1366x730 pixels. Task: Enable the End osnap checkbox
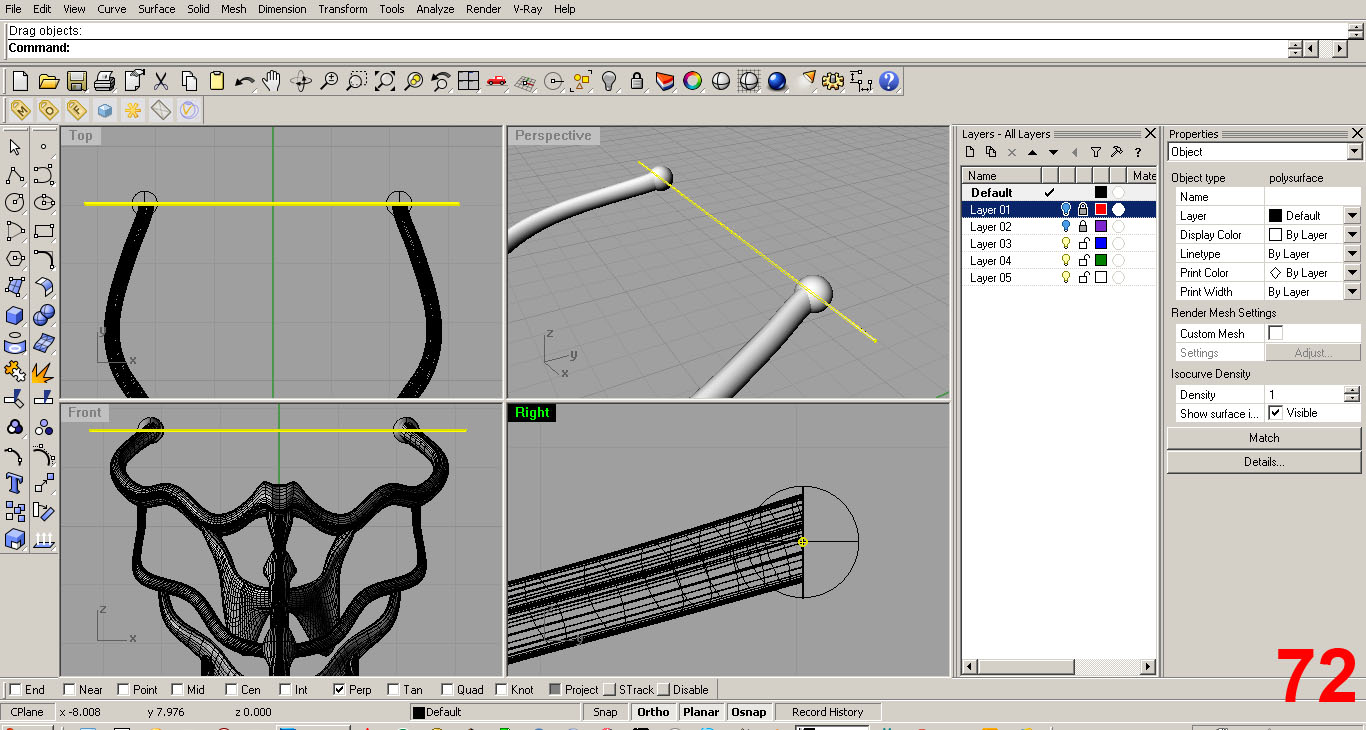(x=16, y=689)
